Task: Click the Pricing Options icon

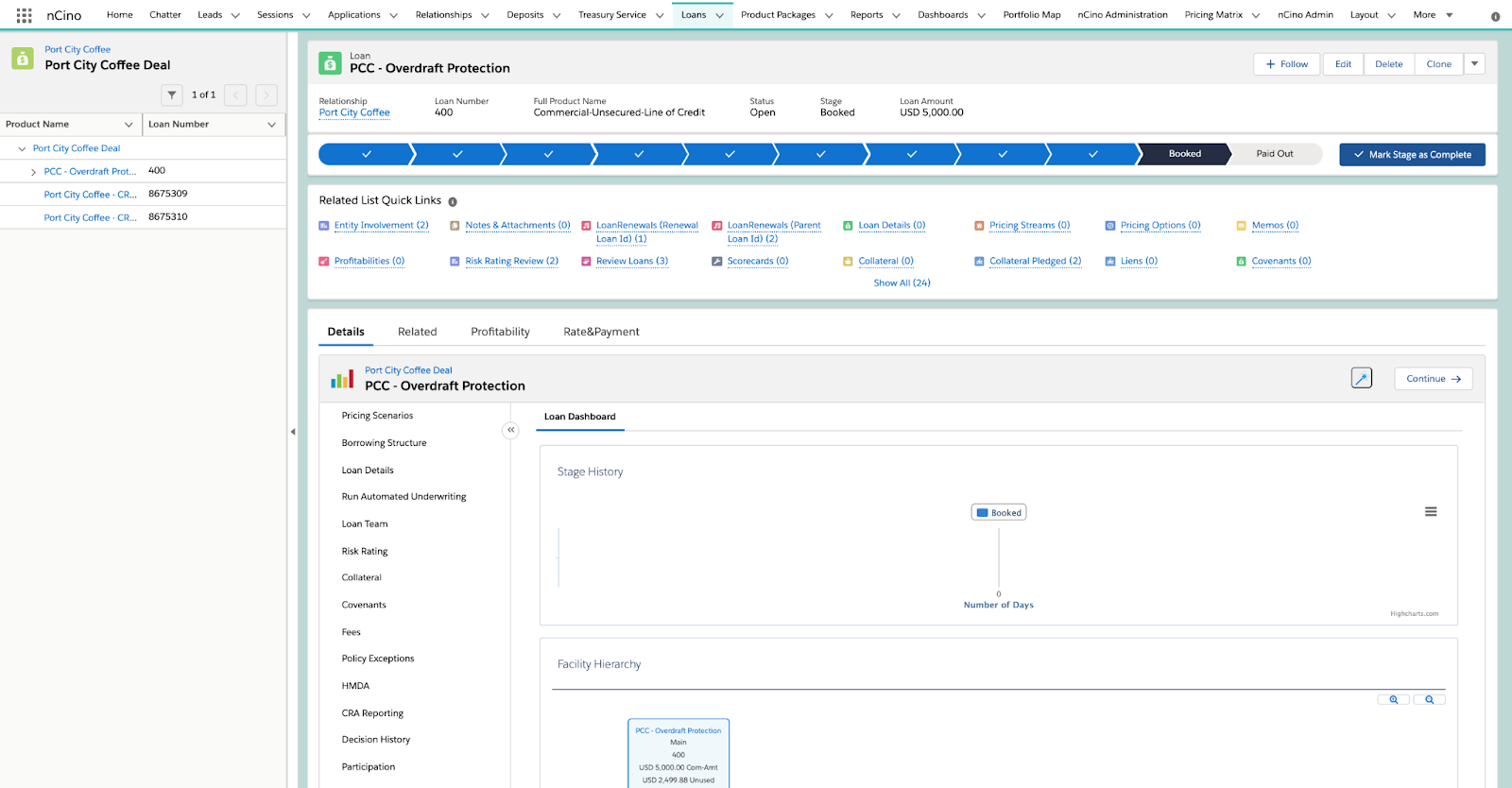Action: [1110, 226]
